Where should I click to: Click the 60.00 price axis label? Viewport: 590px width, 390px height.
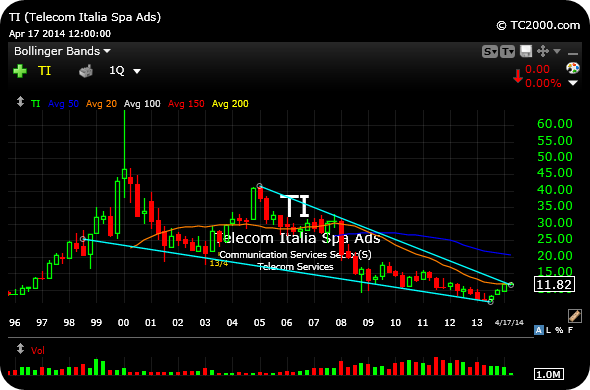click(x=555, y=123)
